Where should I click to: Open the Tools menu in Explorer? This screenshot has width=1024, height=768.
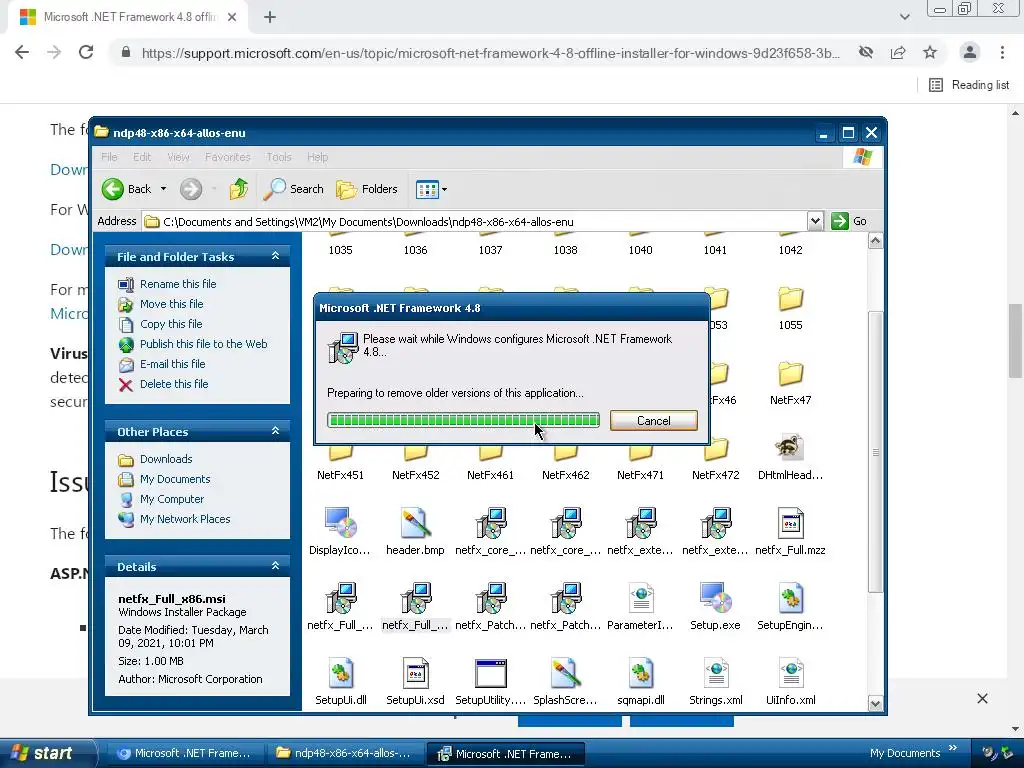tap(279, 157)
